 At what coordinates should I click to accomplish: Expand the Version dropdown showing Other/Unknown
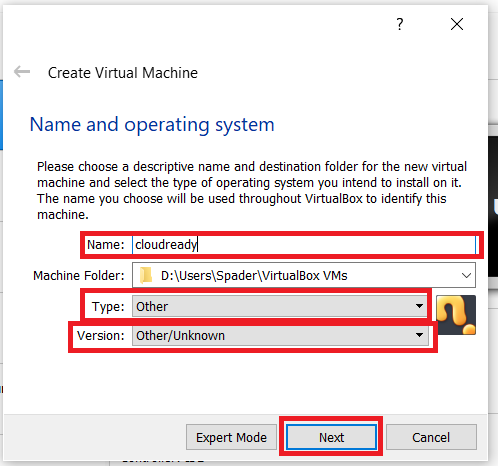tap(280, 335)
